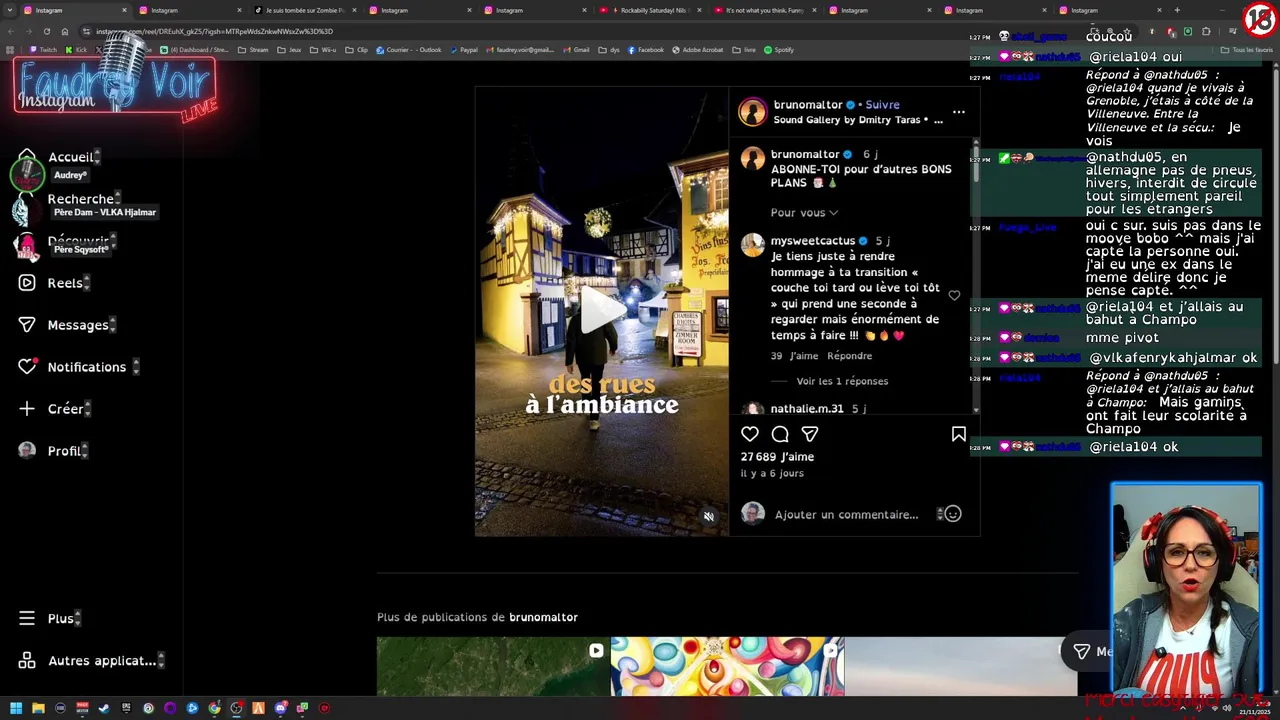Image resolution: width=1280 pixels, height=720 pixels.
Task: Open Spotify bookmark
Action: click(779, 50)
